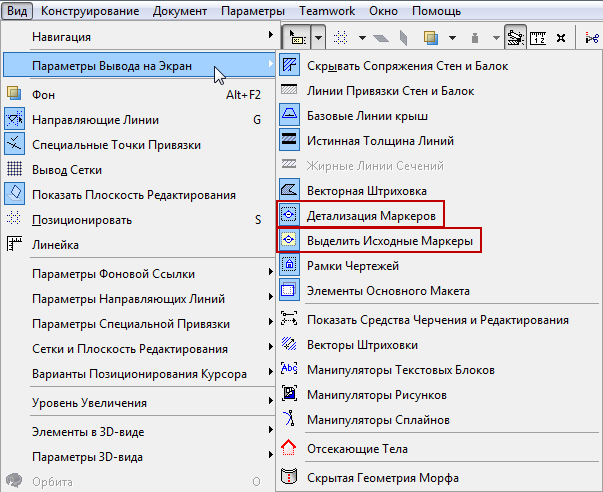Open the Конструирование menu
The width and height of the screenshot is (603, 492).
coord(90,11)
